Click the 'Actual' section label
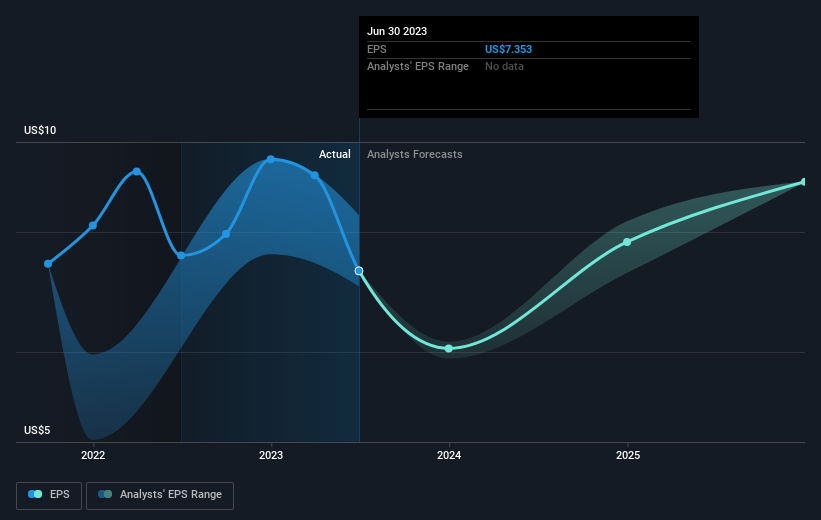 335,154
